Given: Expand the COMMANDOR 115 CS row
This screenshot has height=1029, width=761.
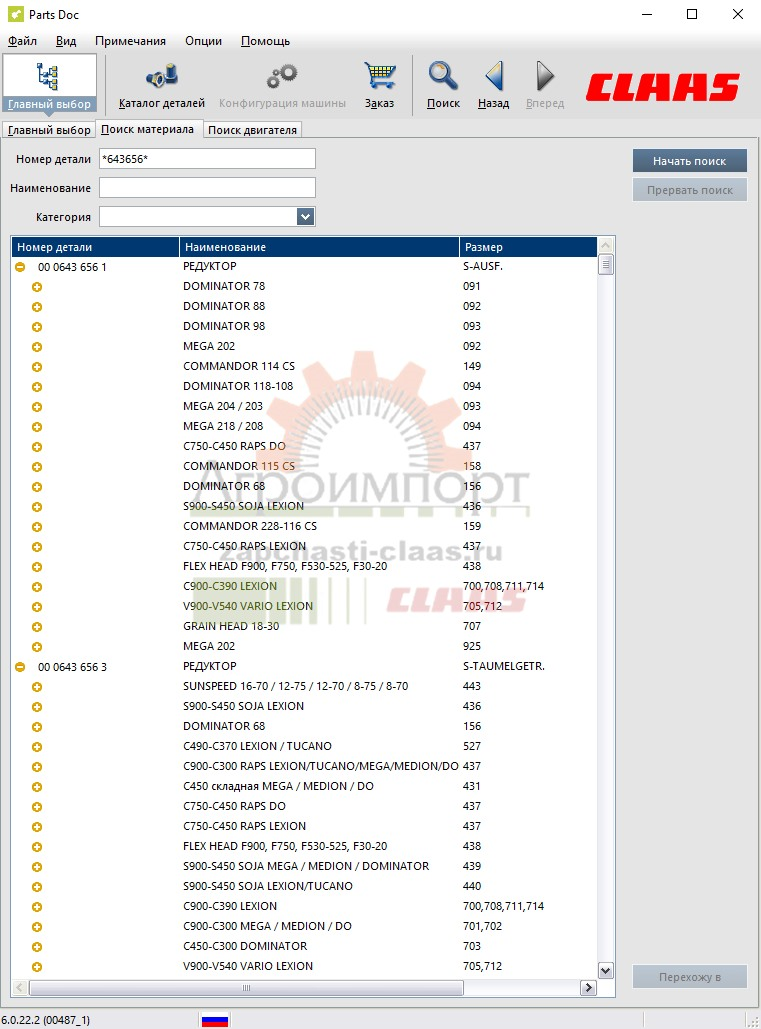Looking at the screenshot, I should 37,467.
